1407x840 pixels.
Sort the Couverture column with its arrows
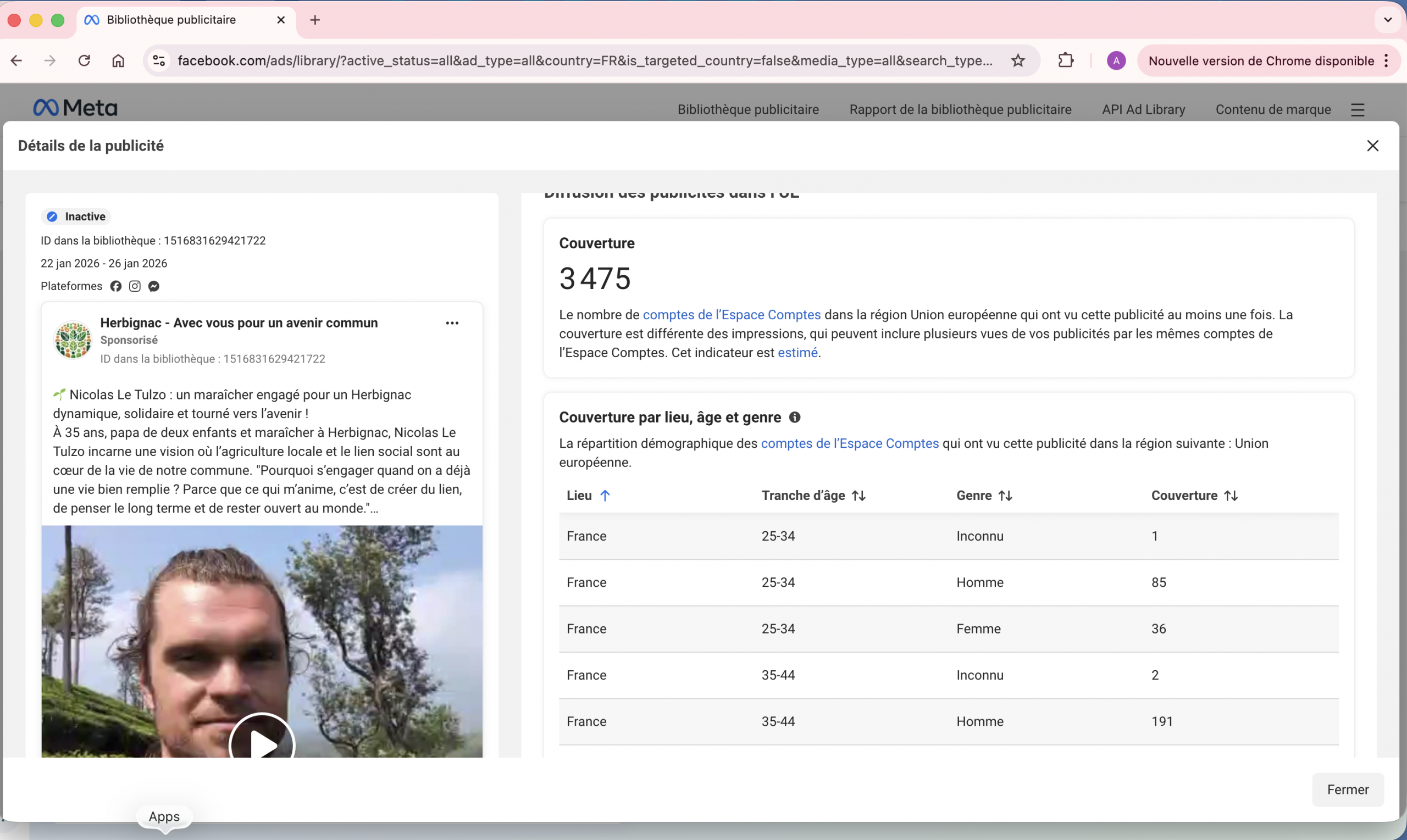point(1231,495)
